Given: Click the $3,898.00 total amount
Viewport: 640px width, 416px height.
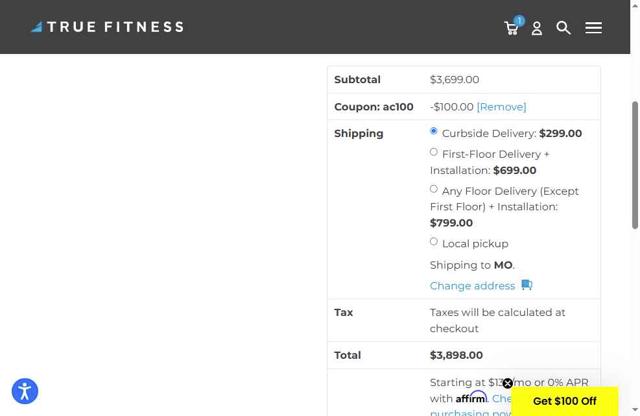Looking at the screenshot, I should tap(456, 355).
